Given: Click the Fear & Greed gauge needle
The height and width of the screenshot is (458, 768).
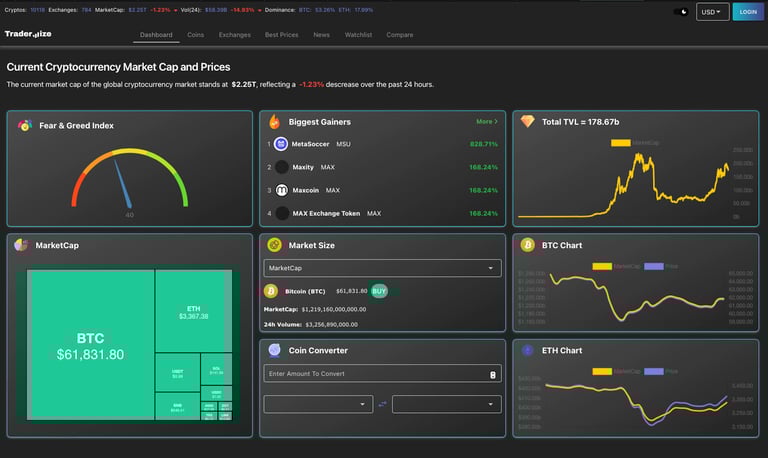Looking at the screenshot, I should pyautogui.click(x=123, y=184).
